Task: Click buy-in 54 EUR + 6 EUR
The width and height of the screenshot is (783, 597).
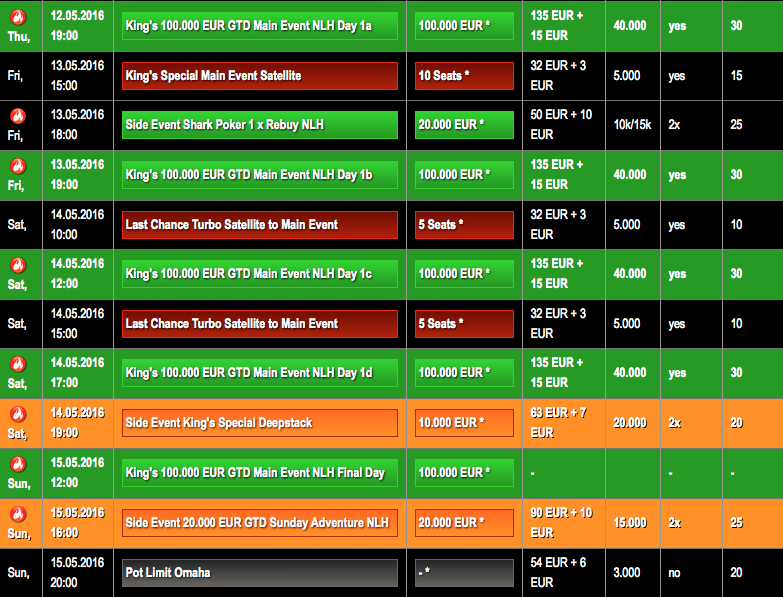Action: tap(558, 573)
